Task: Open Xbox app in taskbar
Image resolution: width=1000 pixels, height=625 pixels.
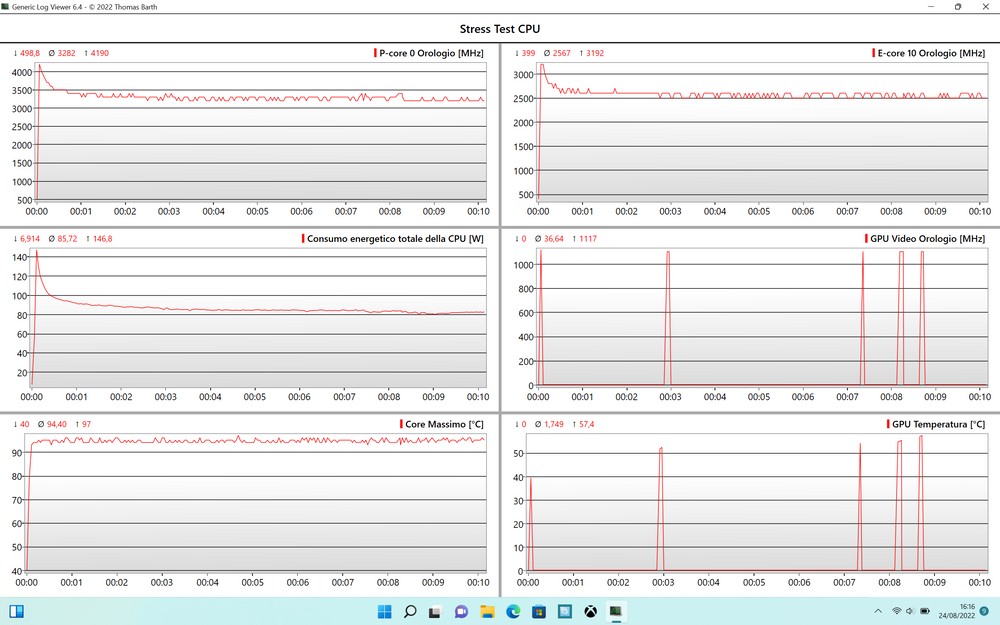Action: (591, 611)
